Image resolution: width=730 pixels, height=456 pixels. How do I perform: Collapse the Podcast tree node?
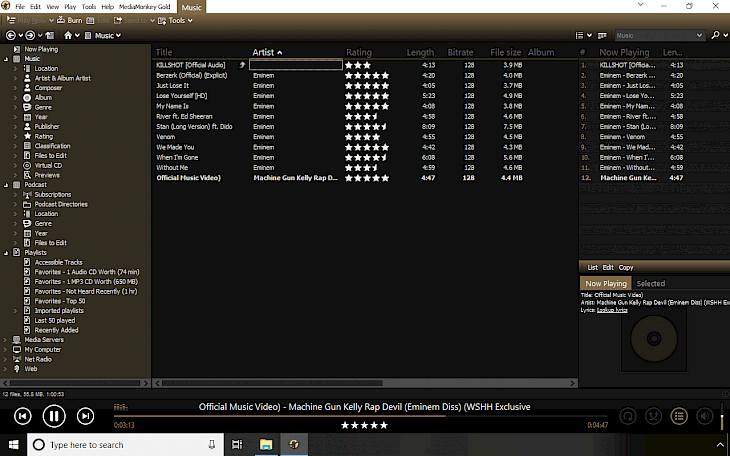coord(6,185)
